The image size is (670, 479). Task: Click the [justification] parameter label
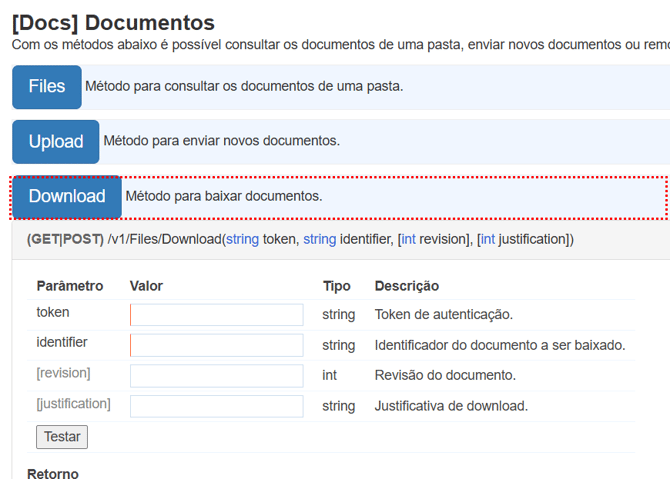coord(73,404)
